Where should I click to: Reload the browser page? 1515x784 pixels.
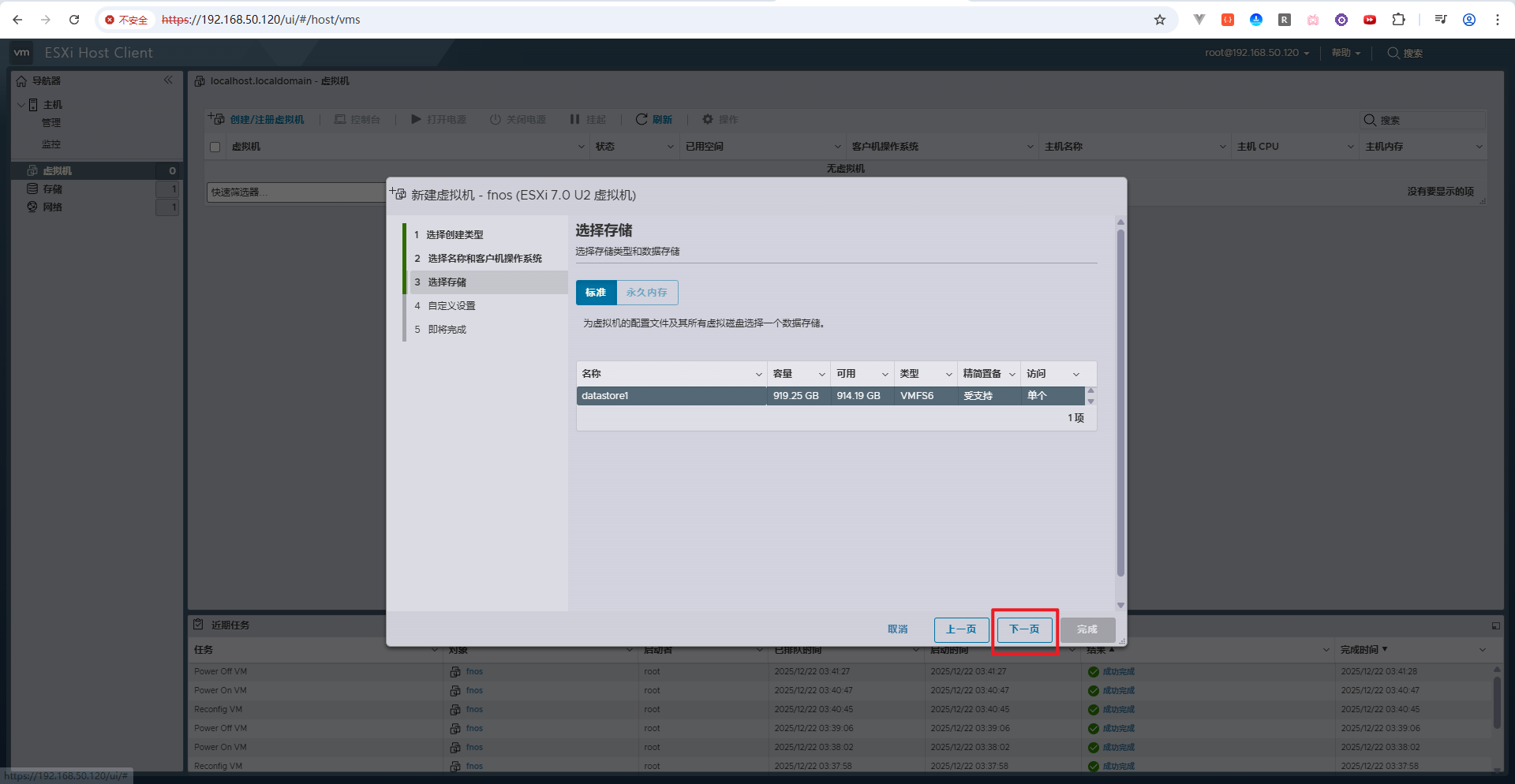[74, 20]
